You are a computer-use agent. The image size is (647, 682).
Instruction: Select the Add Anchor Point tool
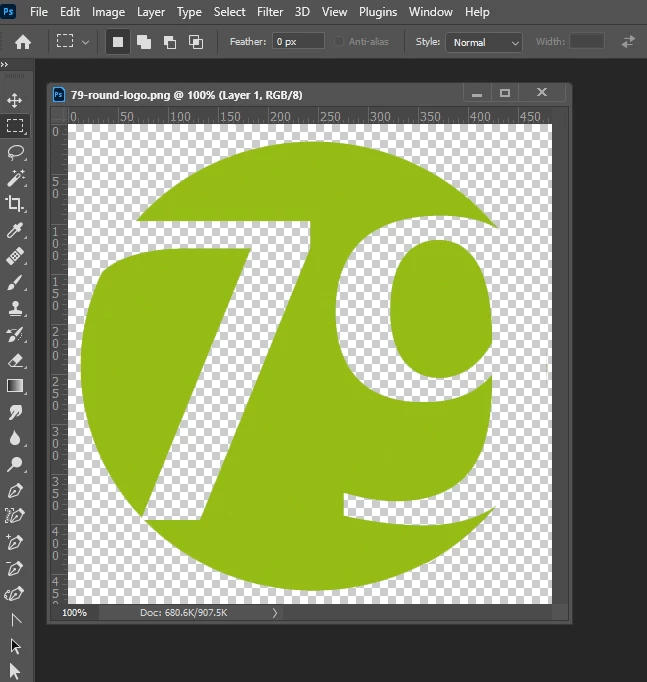(14, 542)
